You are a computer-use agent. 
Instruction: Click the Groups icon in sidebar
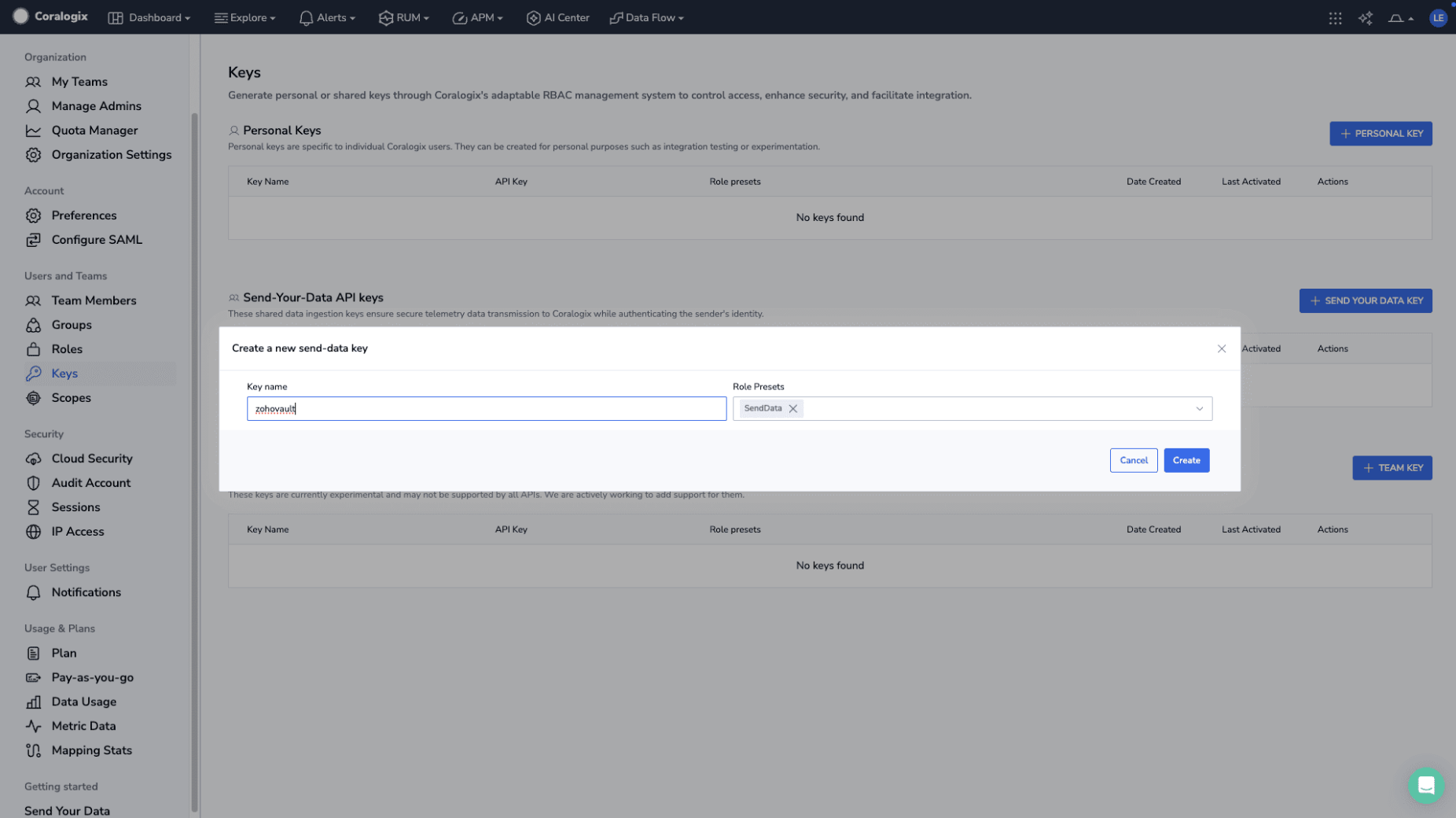[33, 325]
